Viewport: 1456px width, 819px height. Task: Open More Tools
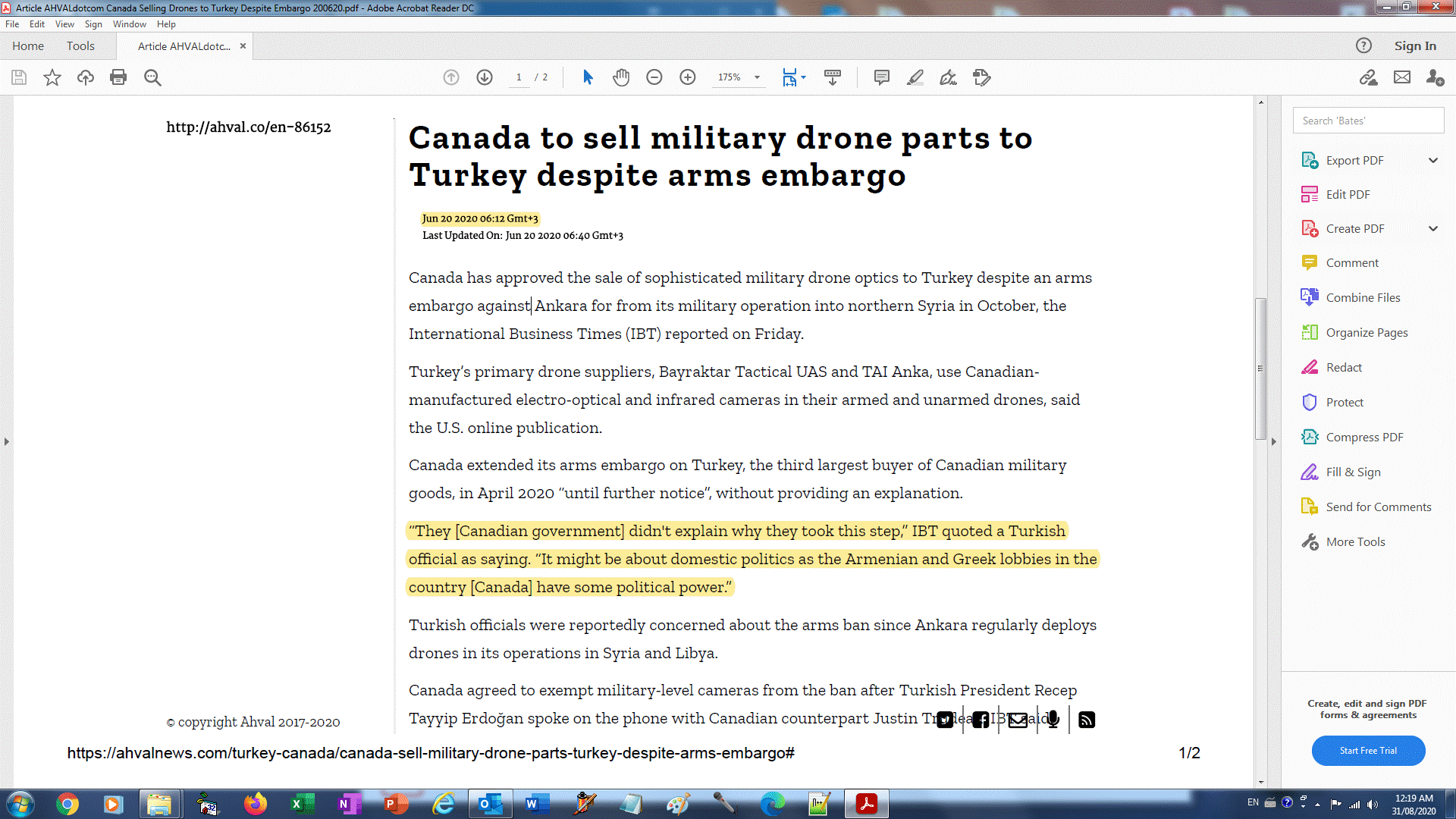[1343, 541]
